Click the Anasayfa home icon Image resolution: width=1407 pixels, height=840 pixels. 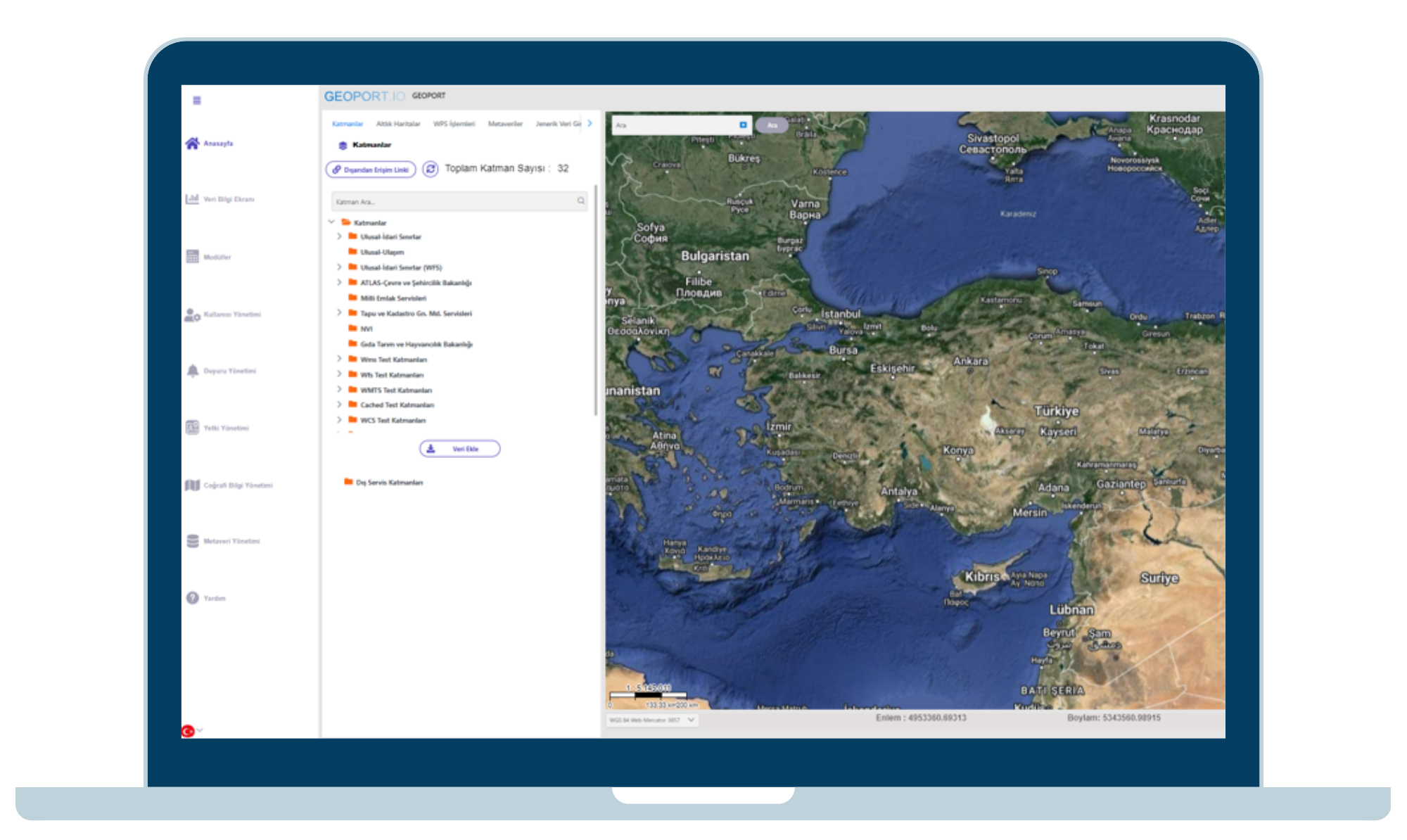192,144
